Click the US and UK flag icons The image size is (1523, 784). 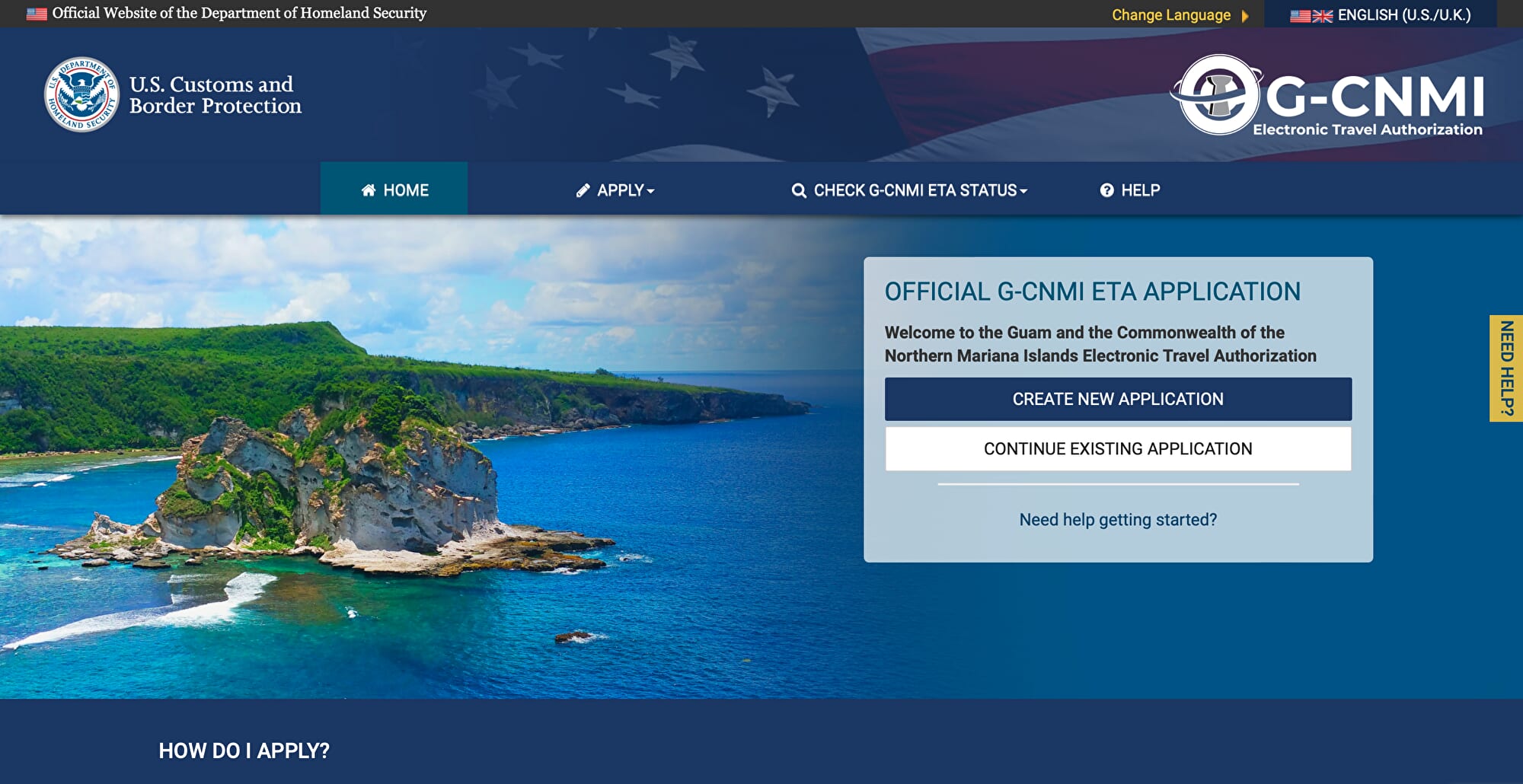(1311, 15)
